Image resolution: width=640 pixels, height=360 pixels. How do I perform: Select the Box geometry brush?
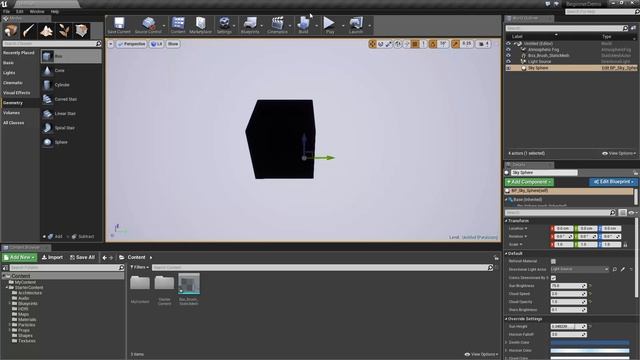pos(71,56)
